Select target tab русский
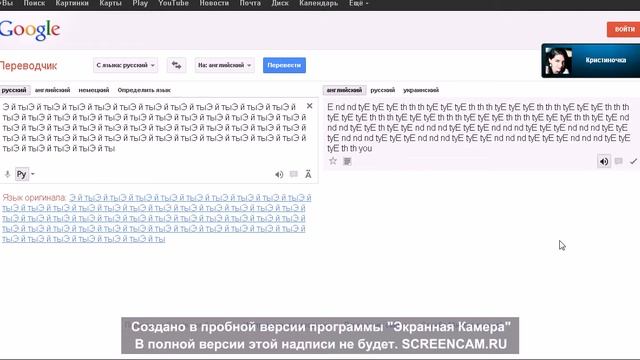 [x=382, y=90]
